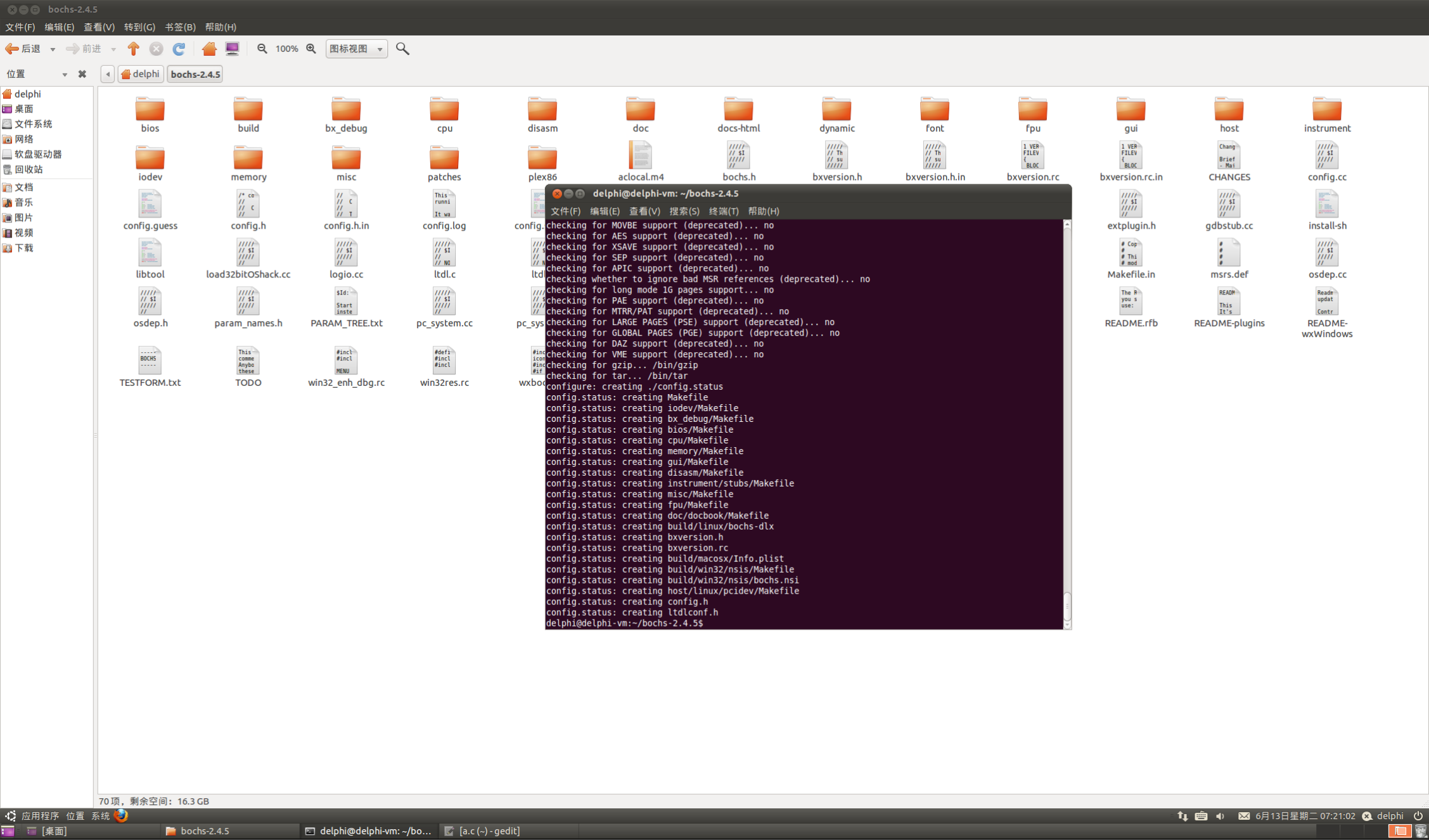
Task: Open the Home folder icon in toolbar
Action: pyautogui.click(x=209, y=49)
